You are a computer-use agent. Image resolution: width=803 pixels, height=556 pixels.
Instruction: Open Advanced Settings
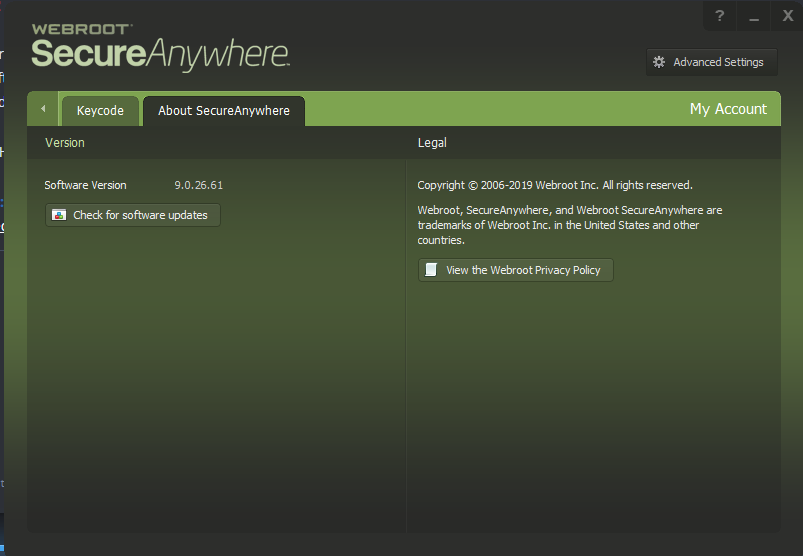coord(711,62)
